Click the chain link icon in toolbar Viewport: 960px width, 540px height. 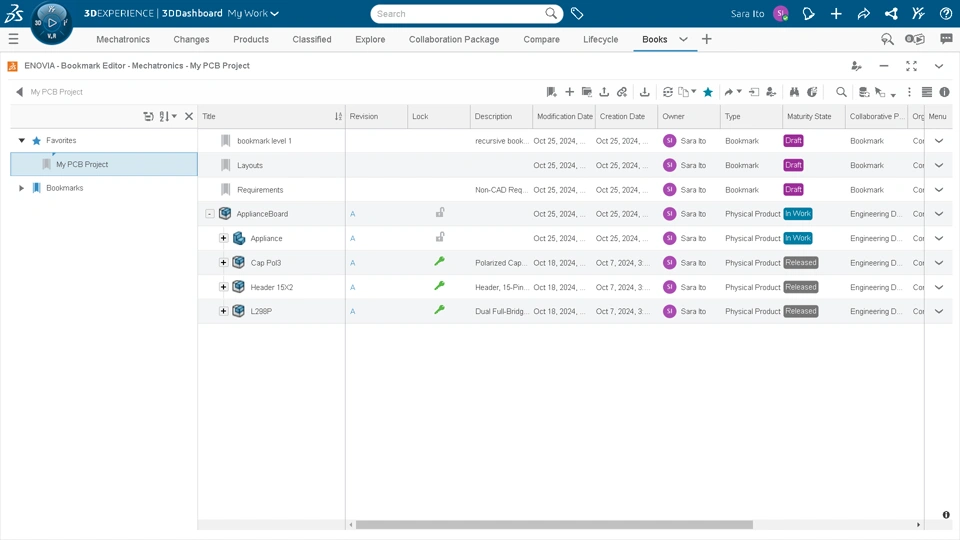tap(622, 92)
